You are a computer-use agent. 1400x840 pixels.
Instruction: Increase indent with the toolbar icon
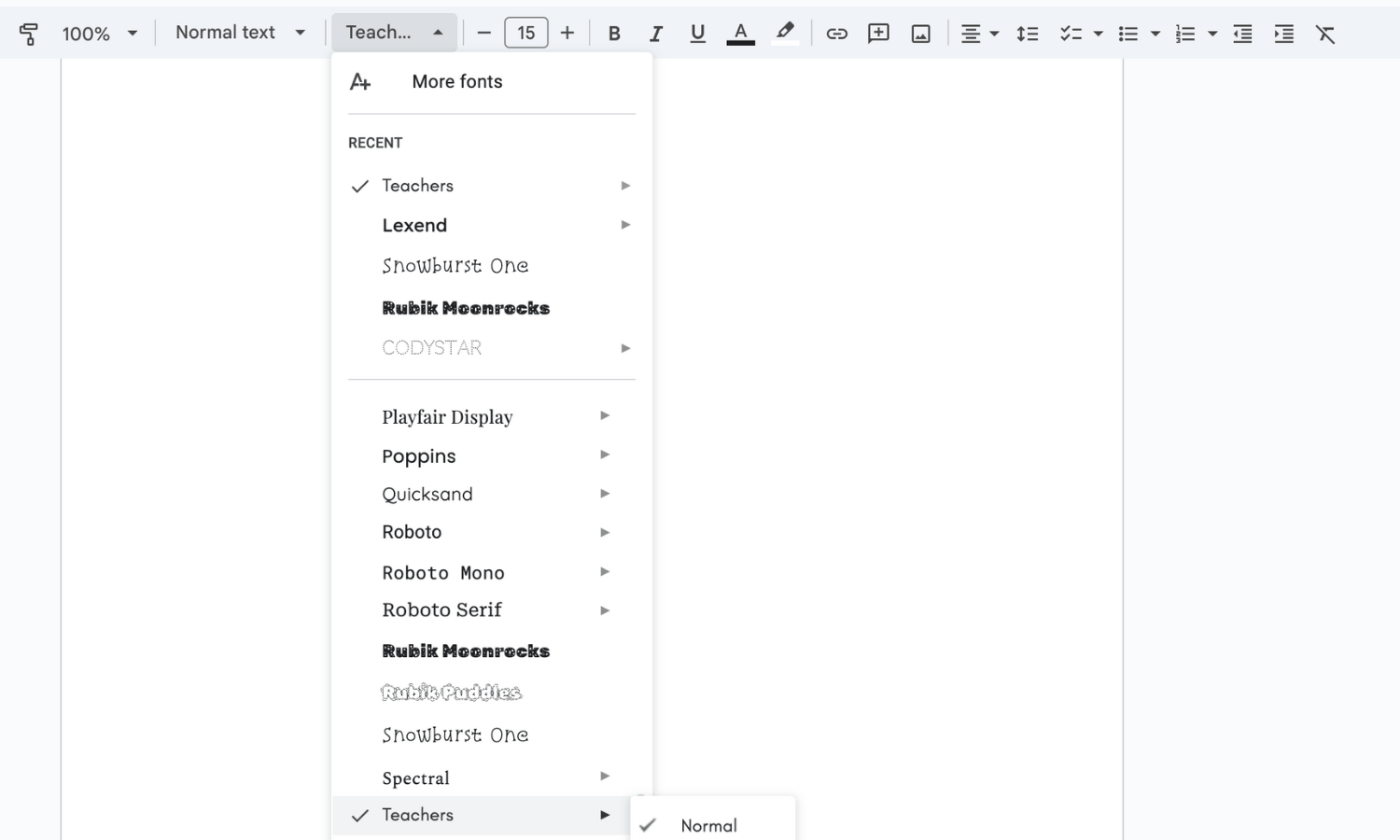coord(1284,34)
